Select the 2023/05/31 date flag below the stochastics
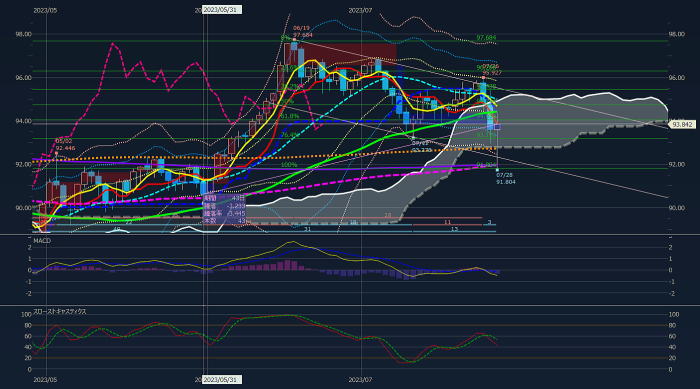The width and height of the screenshot is (700, 389). tap(222, 380)
